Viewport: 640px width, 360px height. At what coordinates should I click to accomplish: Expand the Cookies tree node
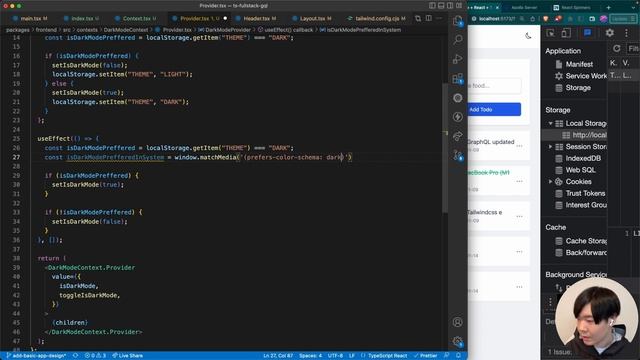point(550,182)
